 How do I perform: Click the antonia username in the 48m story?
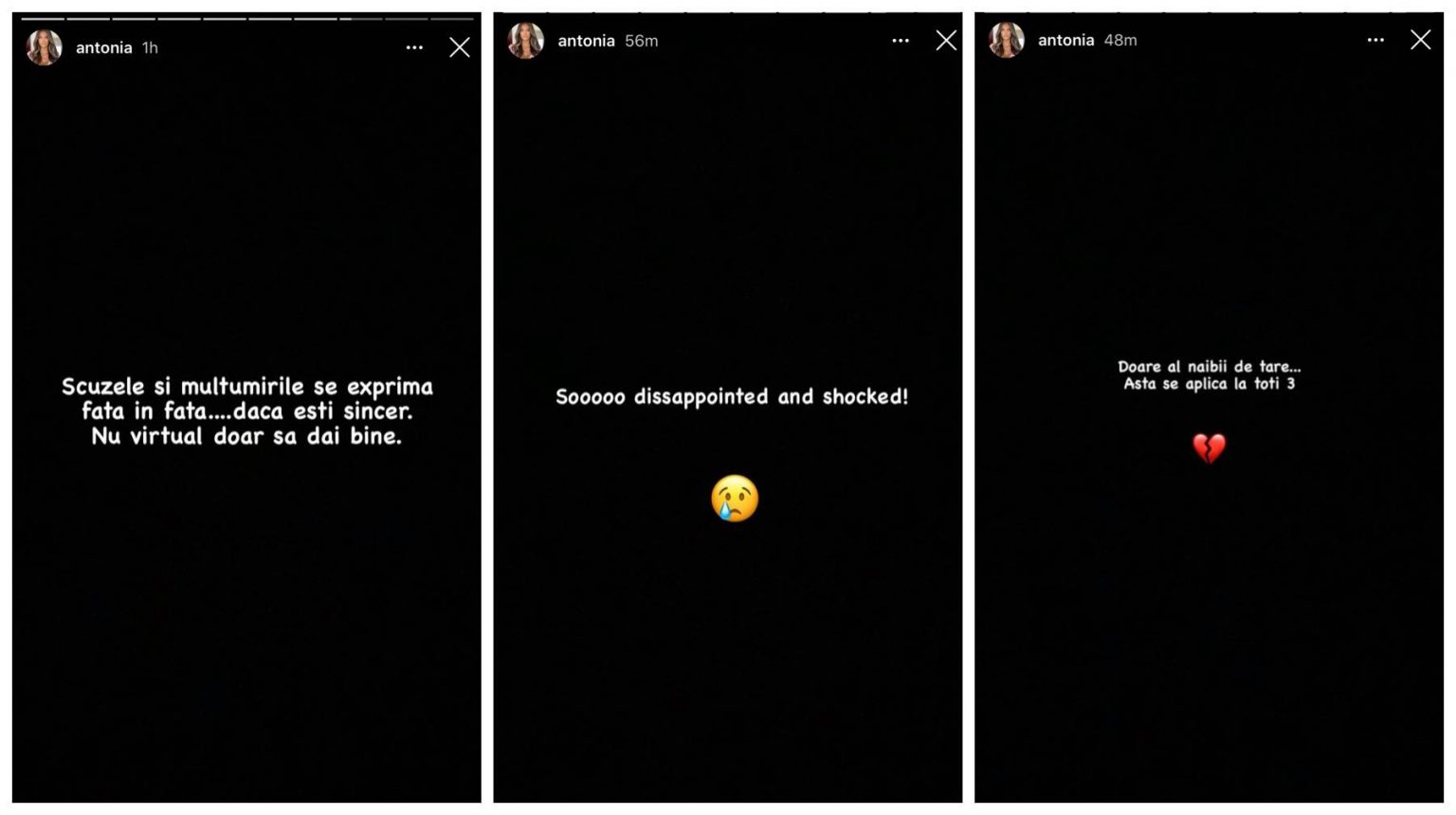tap(1065, 40)
